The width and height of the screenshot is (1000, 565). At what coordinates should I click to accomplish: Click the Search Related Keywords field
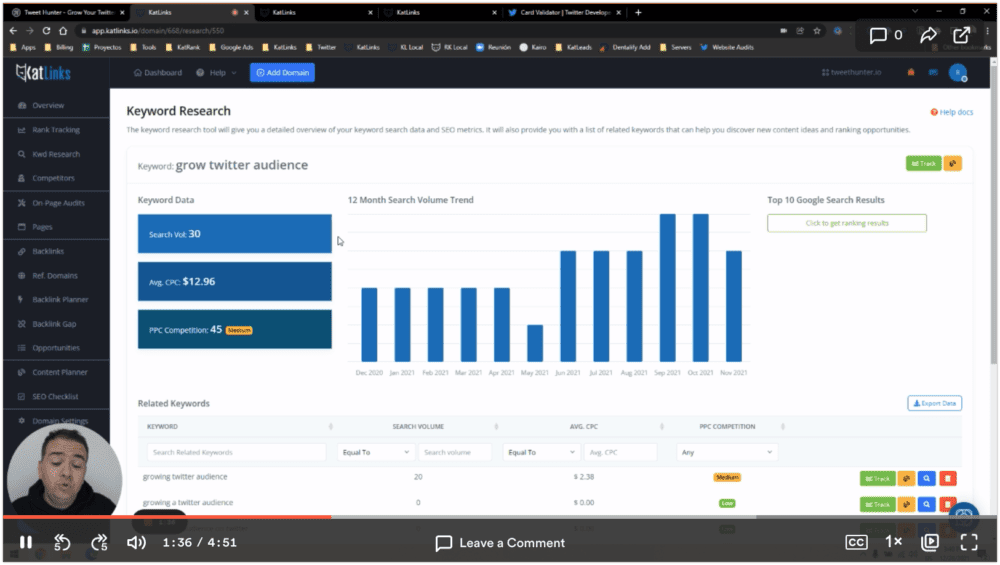(236, 452)
